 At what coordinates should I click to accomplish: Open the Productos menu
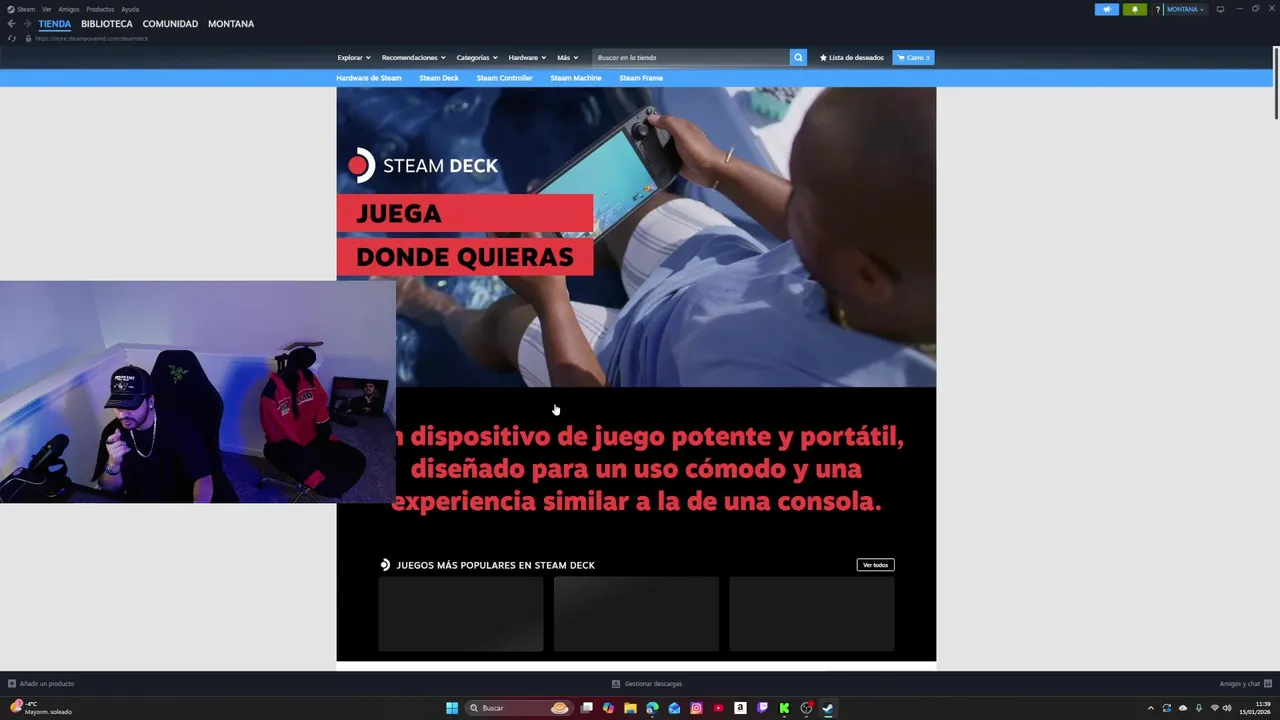click(x=100, y=9)
